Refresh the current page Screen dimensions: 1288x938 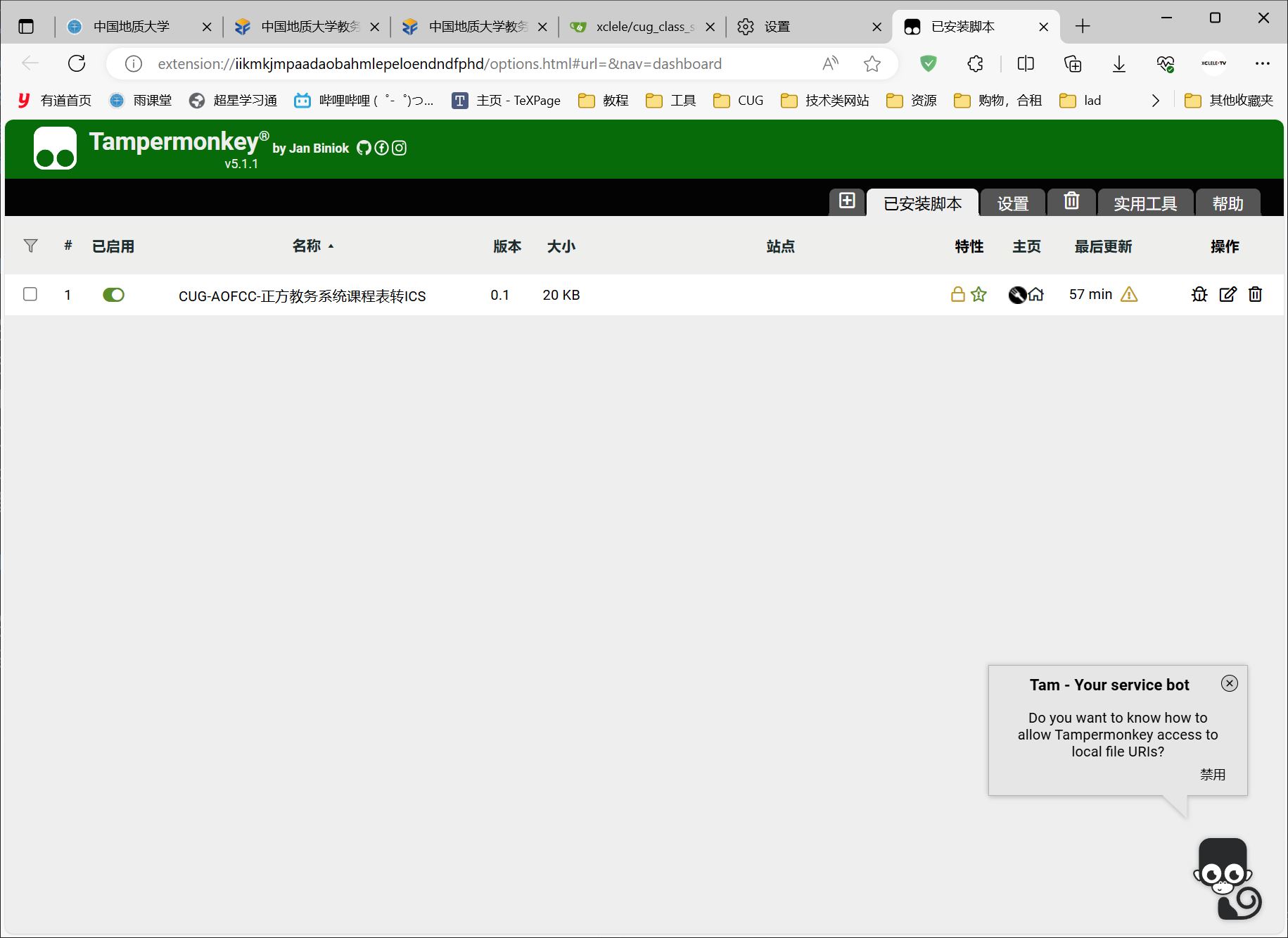[77, 63]
